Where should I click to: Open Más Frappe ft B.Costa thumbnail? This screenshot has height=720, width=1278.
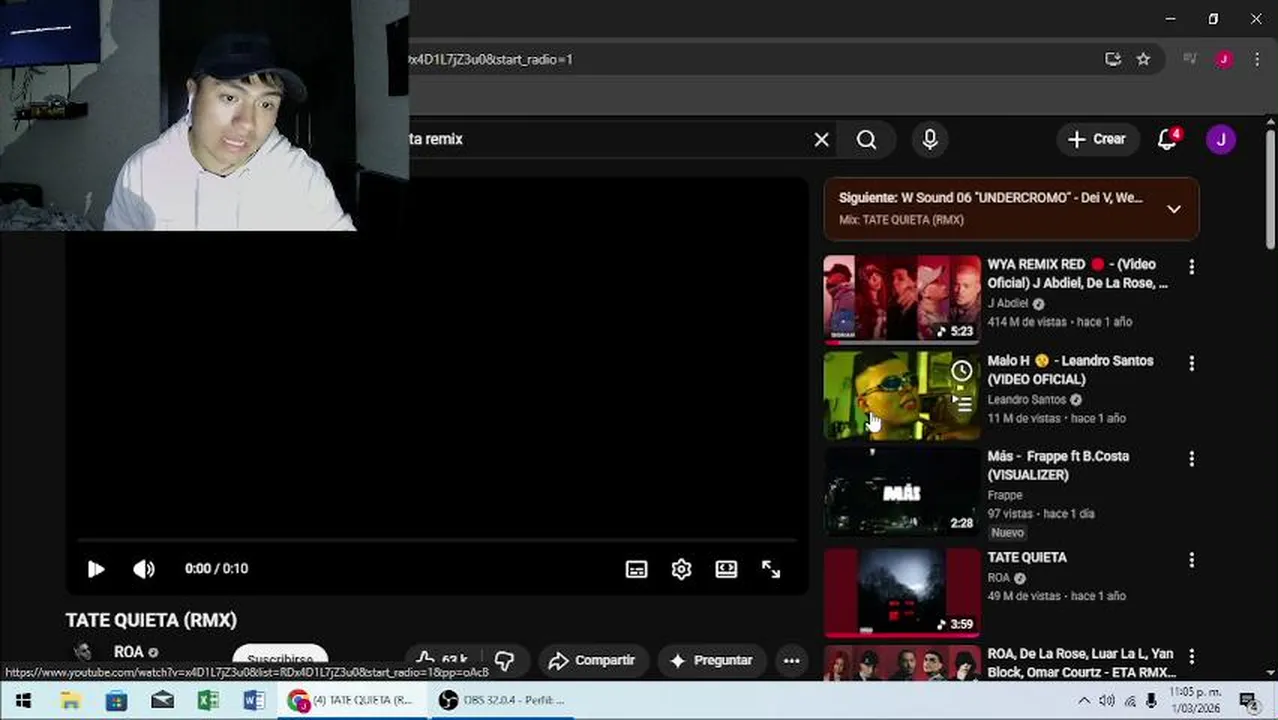[x=902, y=491]
